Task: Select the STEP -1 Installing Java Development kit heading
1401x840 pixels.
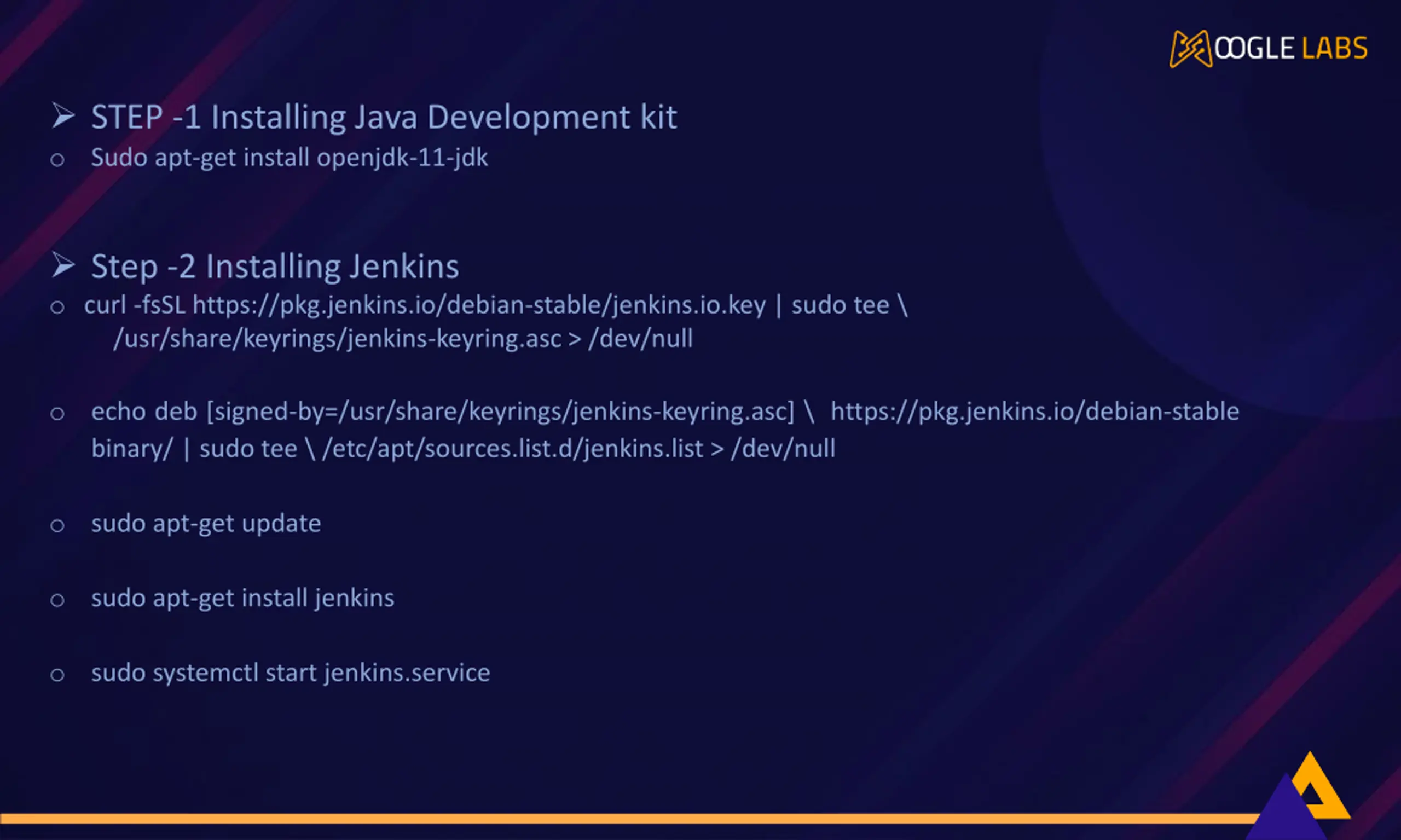Action: click(x=384, y=117)
